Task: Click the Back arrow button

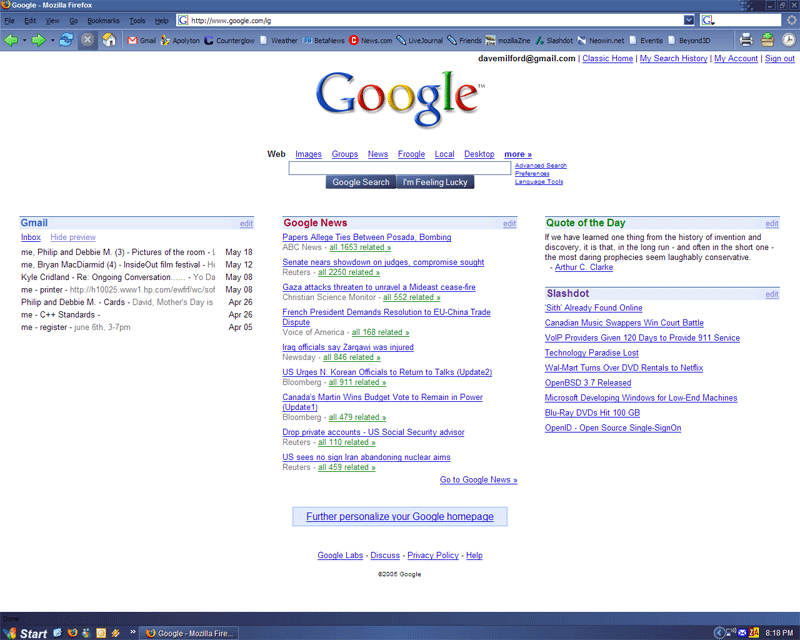Action: [11, 40]
